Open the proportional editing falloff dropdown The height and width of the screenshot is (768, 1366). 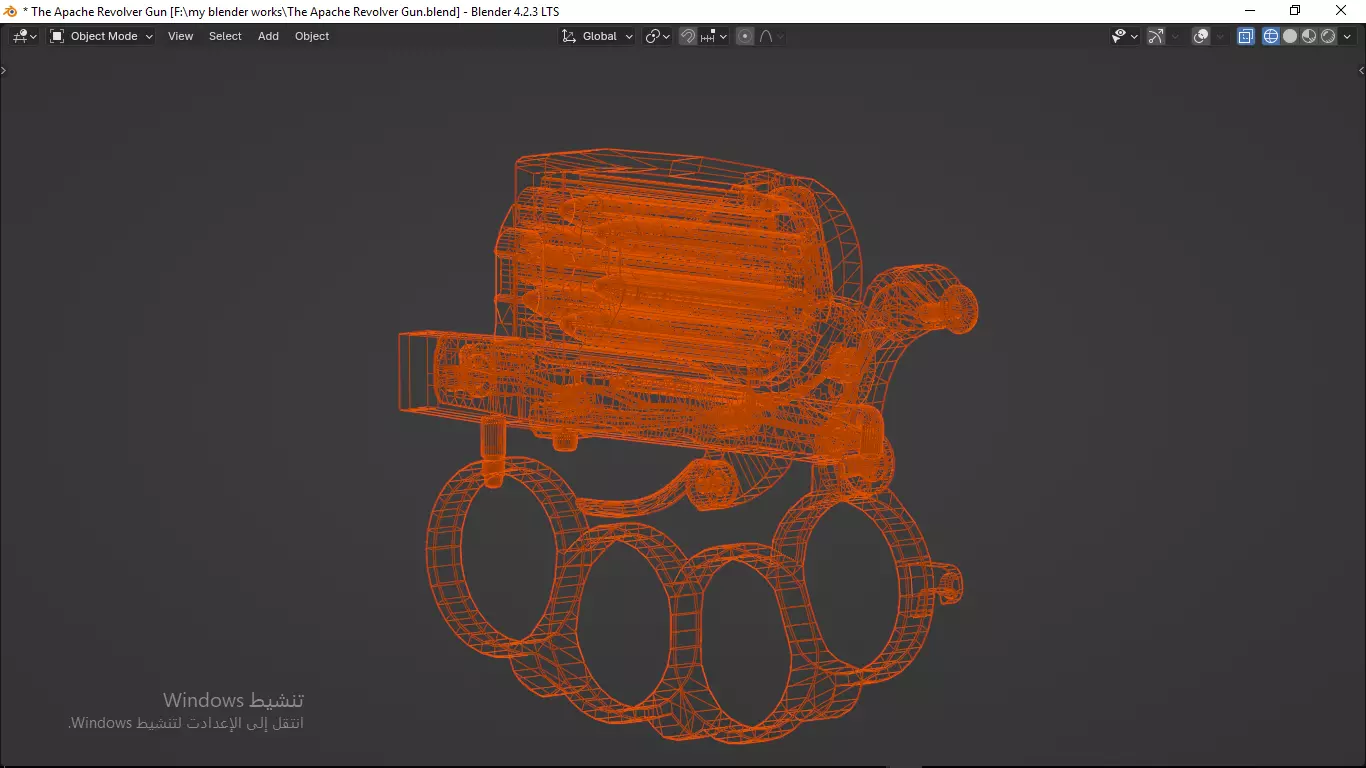pos(771,36)
